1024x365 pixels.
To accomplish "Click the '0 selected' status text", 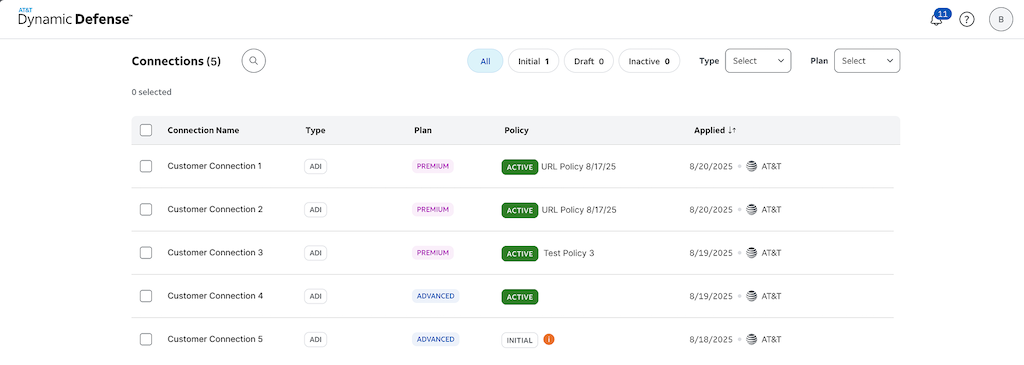I will pos(152,92).
